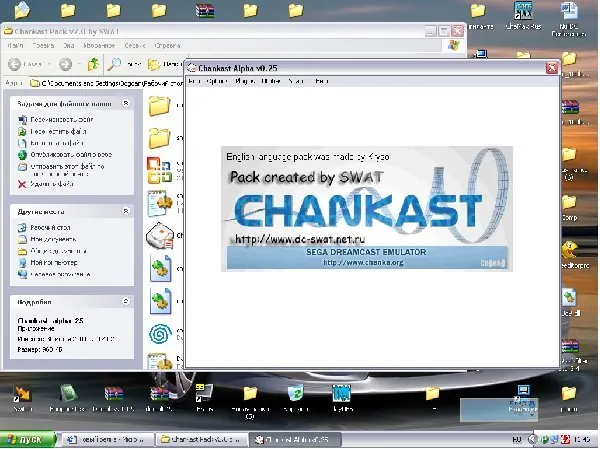Screen dimensions: 600x449
Task: Select the Recycle Bin desktop icon
Action: pos(295,393)
